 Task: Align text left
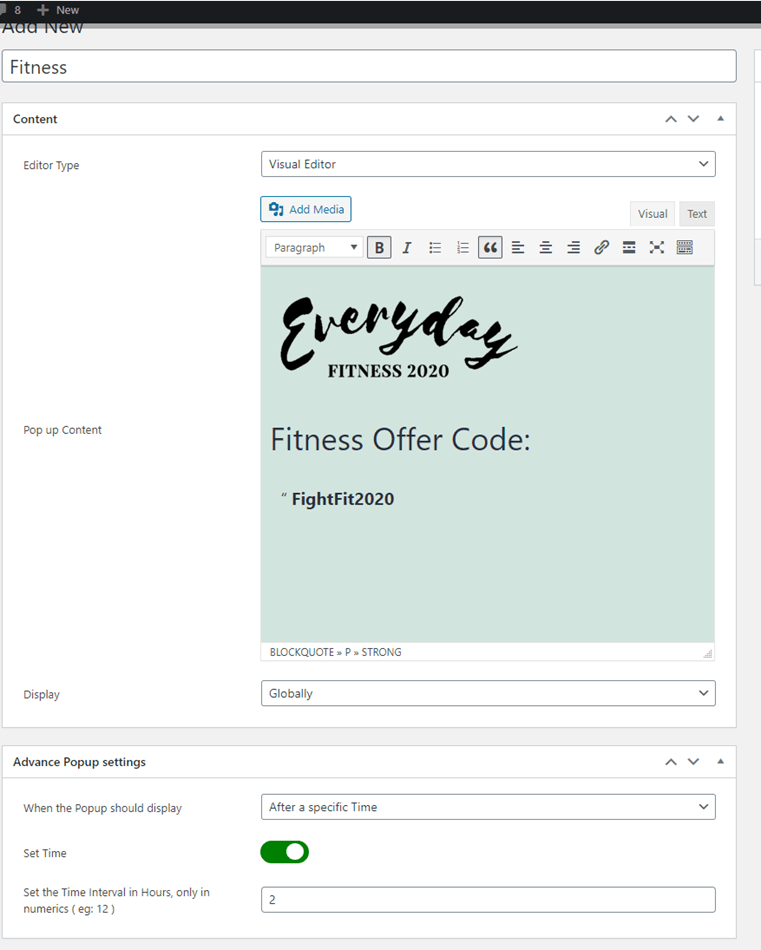coord(518,247)
